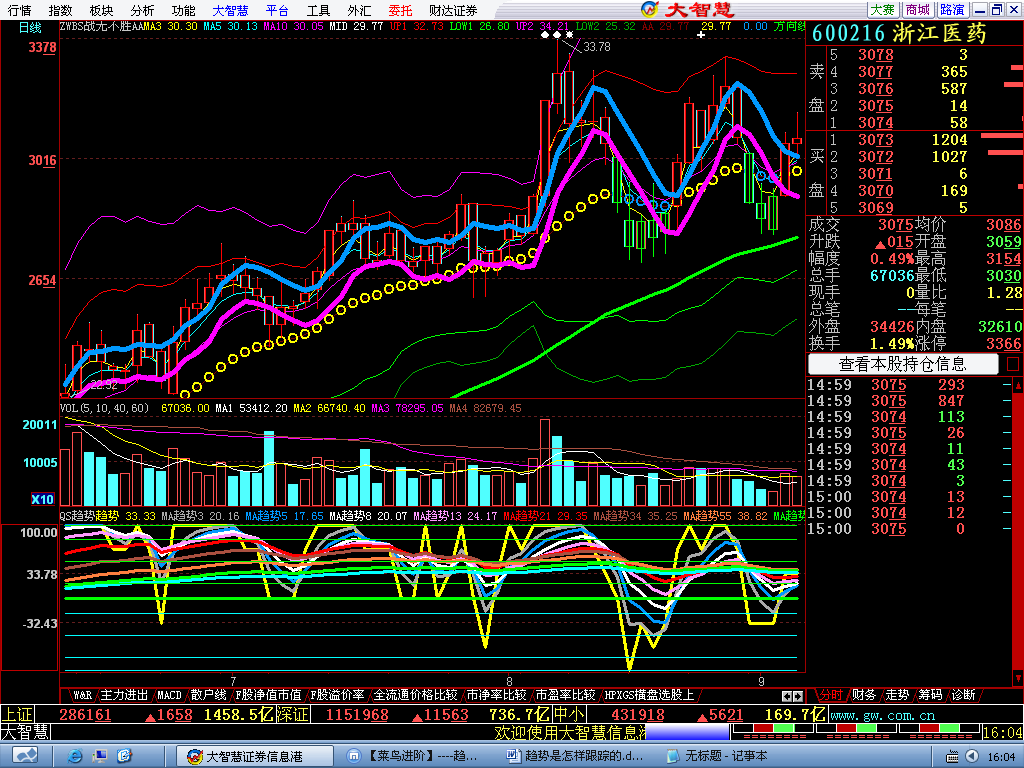Click the VOL(5,10,40,60) indicator label

coord(104,408)
